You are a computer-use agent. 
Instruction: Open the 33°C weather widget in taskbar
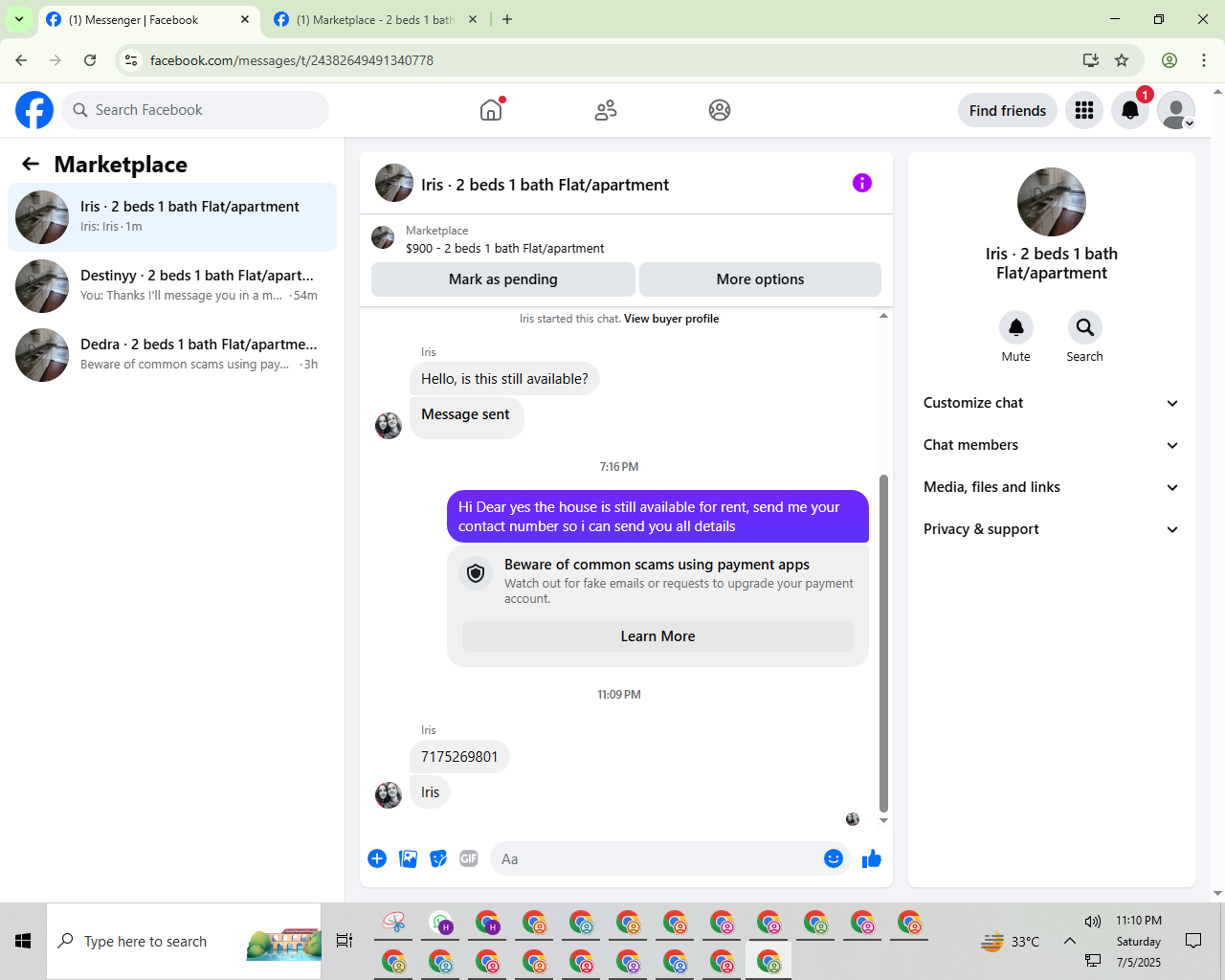(1011, 942)
